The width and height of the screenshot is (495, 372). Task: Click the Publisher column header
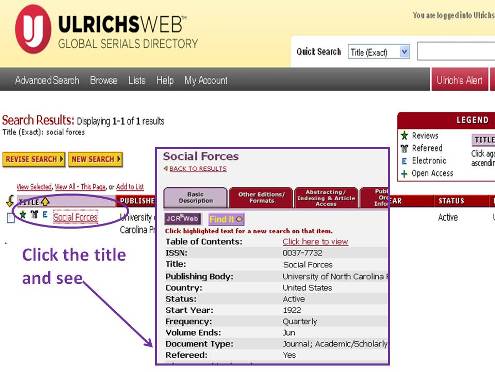point(137,201)
